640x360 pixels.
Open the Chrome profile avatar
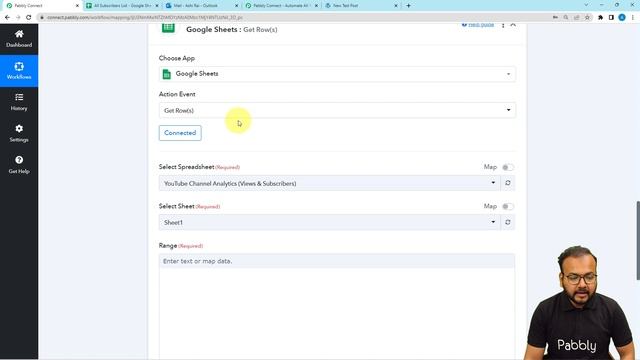tap(622, 18)
